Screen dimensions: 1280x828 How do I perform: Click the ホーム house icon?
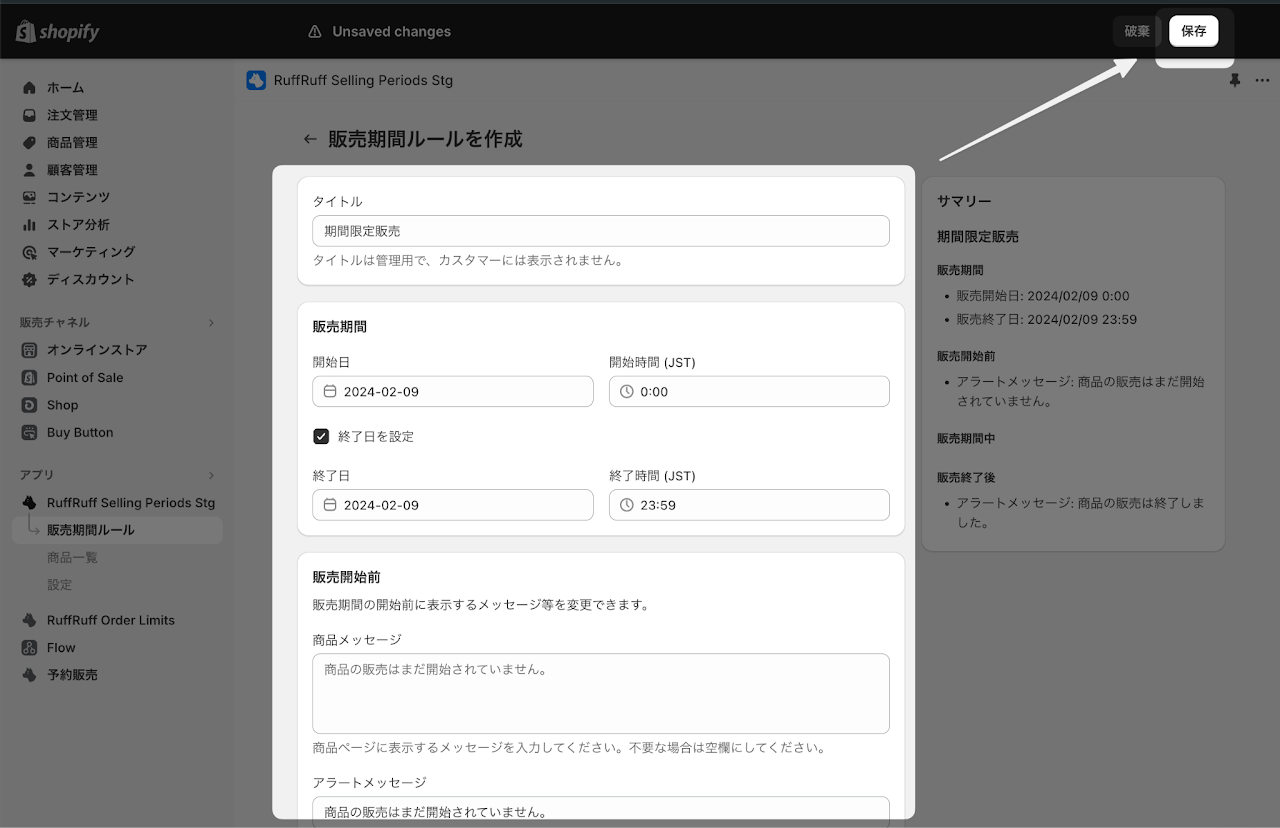pos(29,88)
